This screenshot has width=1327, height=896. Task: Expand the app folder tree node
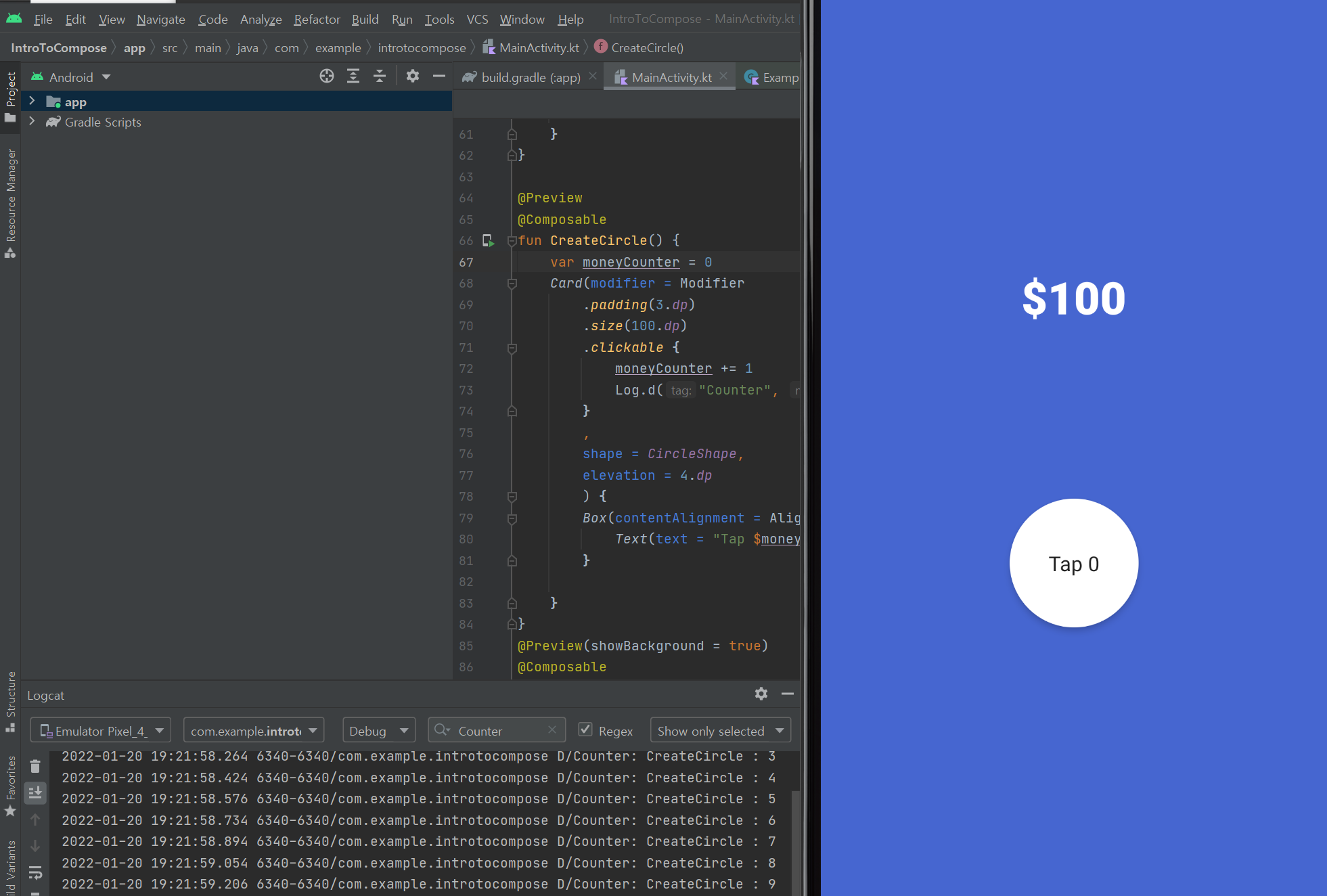[x=32, y=102]
